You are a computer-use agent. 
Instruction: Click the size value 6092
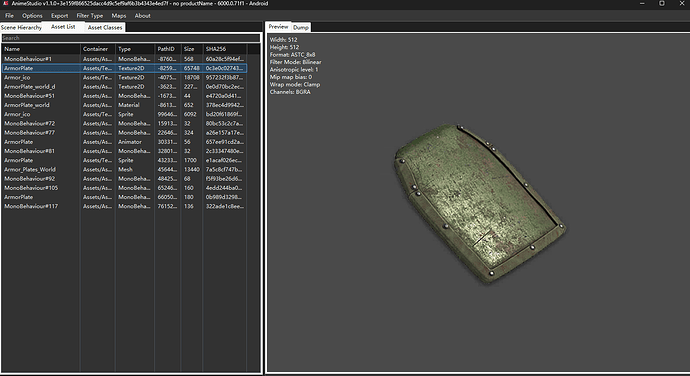coord(190,114)
